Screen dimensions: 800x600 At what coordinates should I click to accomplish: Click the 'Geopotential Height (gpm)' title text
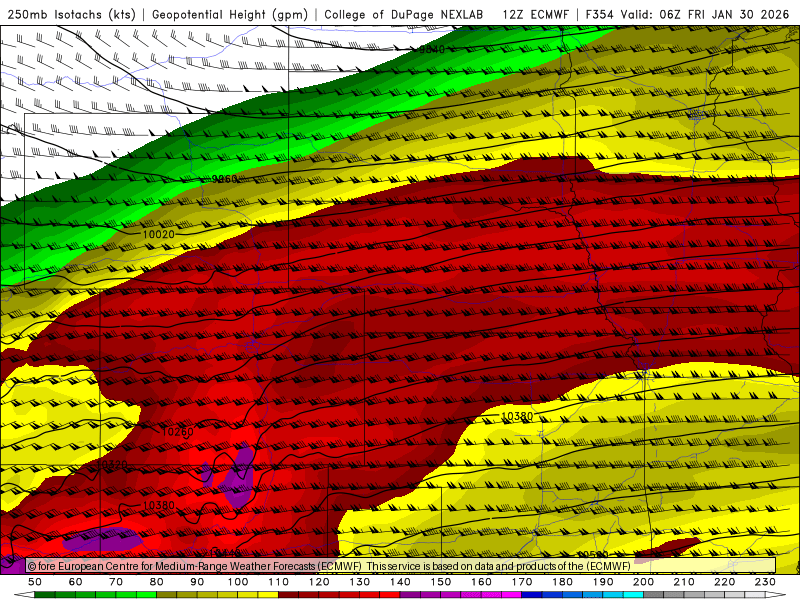(230, 15)
